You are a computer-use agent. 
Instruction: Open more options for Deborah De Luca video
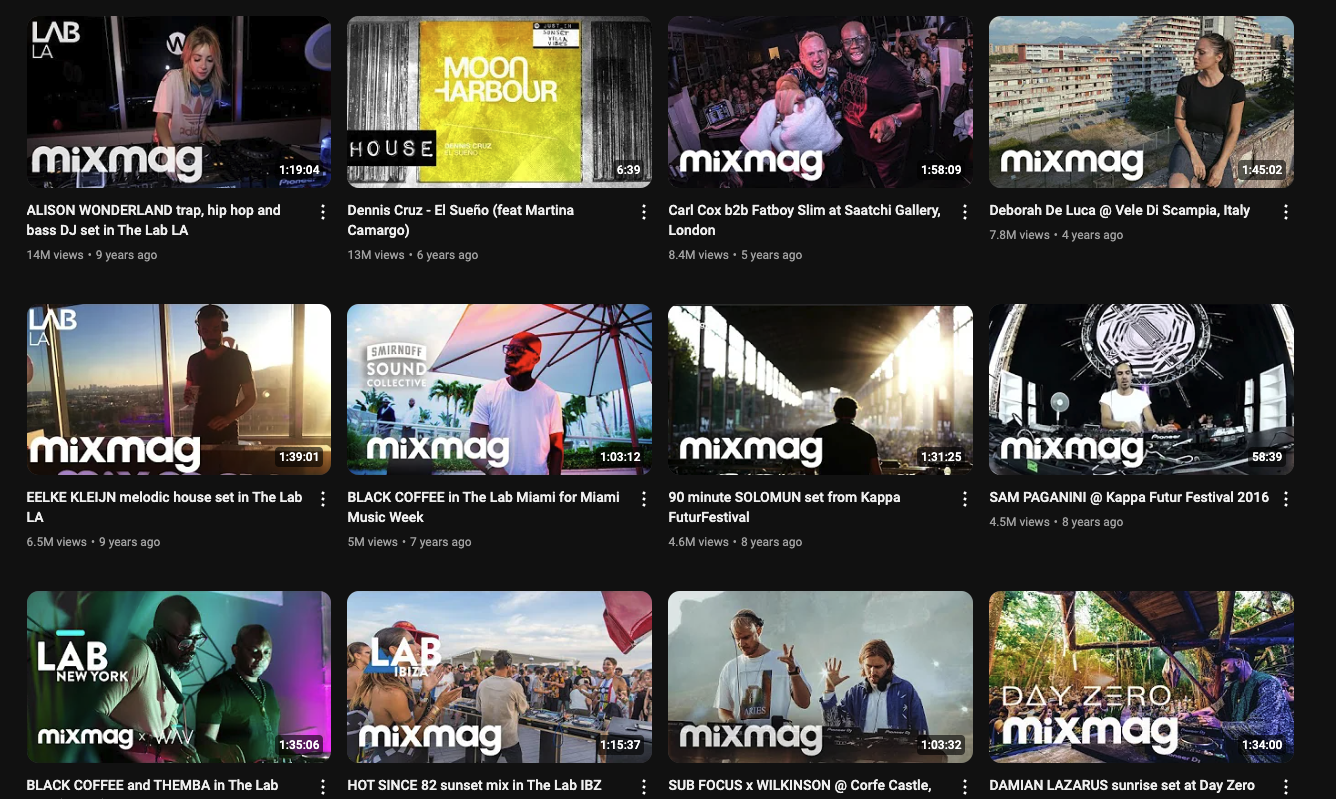pyautogui.click(x=1285, y=212)
